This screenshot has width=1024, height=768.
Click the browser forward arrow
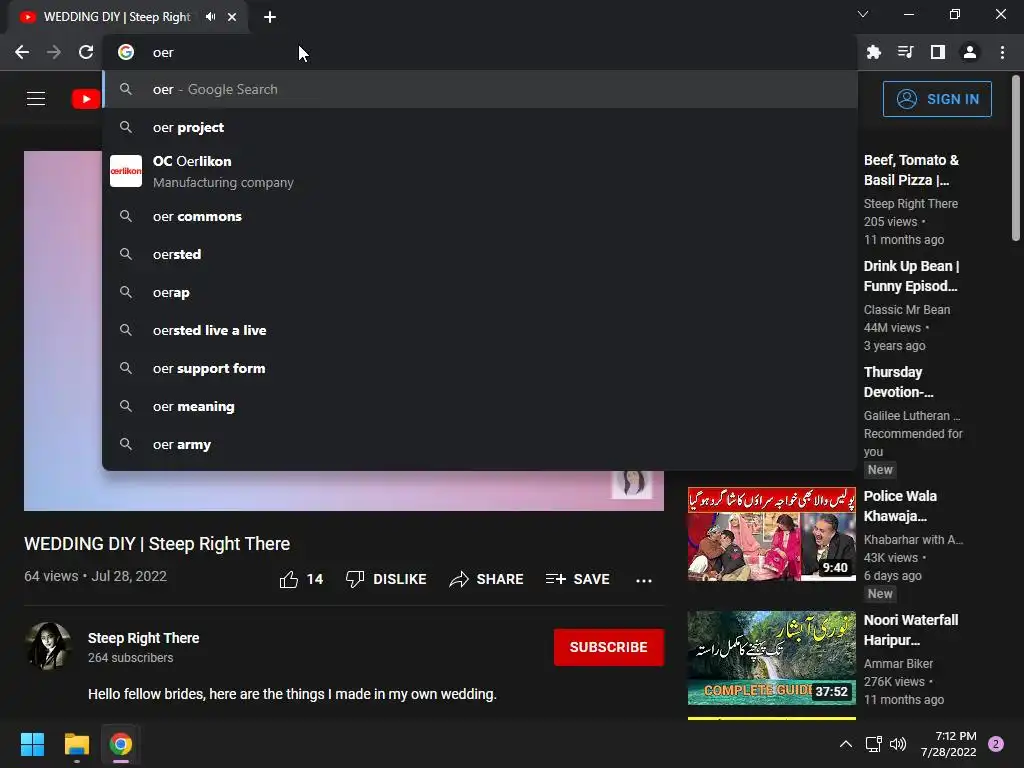tap(54, 52)
